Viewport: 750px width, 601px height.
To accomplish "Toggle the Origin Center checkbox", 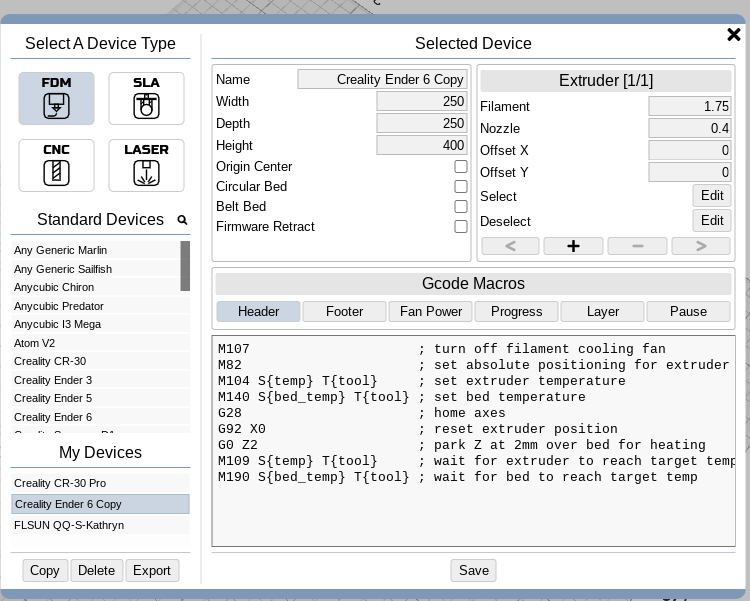I will [x=461, y=167].
